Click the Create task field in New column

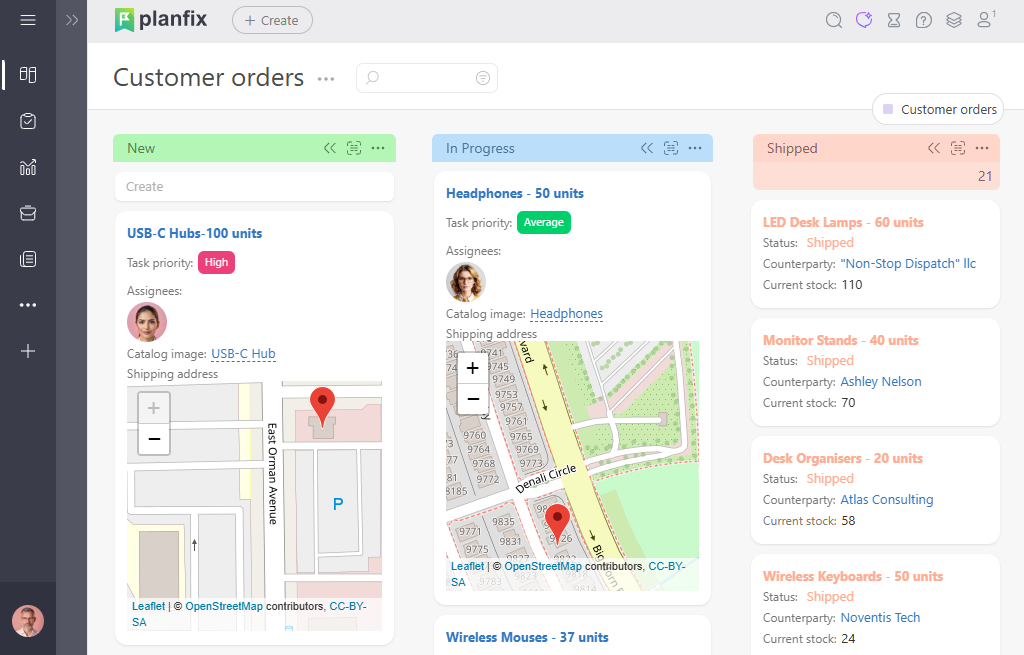point(254,187)
